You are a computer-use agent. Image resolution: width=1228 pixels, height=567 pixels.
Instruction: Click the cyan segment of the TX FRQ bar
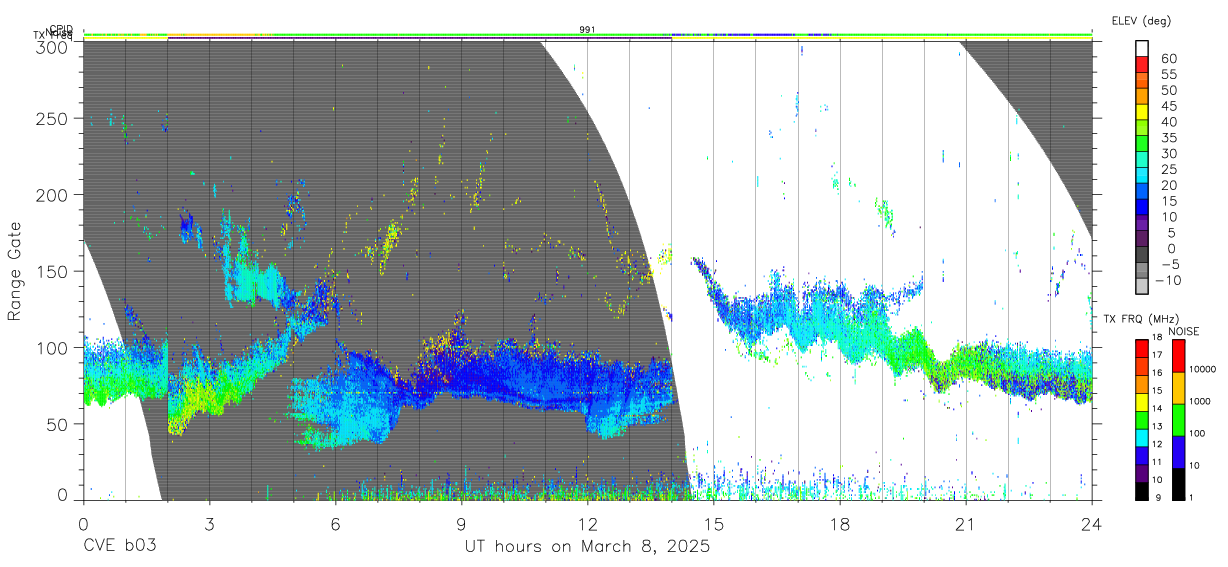[x=1142, y=437]
